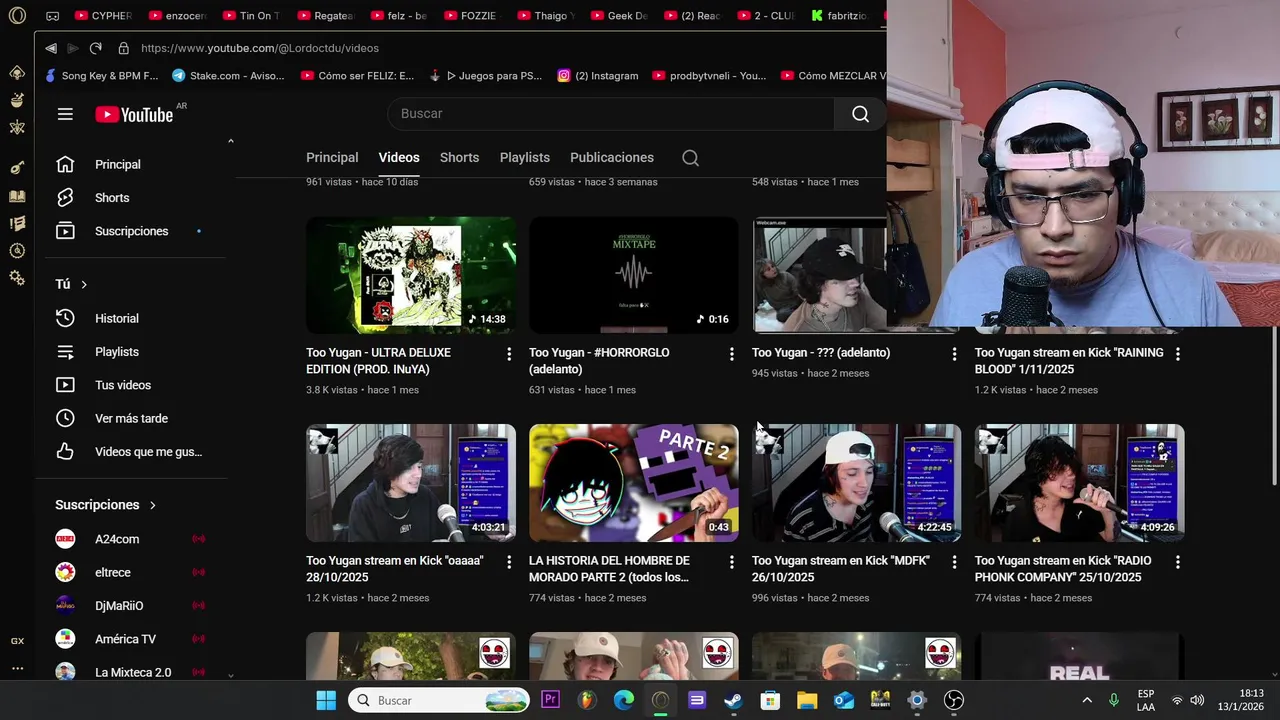Open the Playlists channel tab
This screenshot has width=1280, height=720.
coord(525,158)
